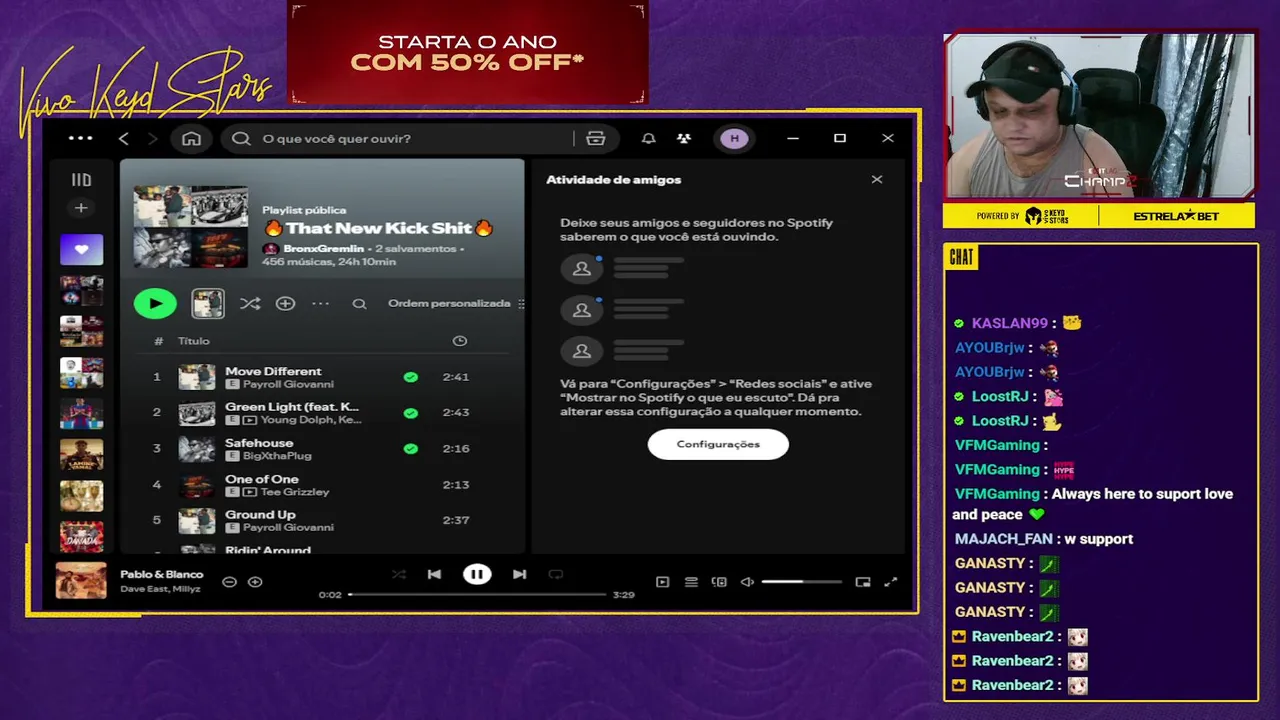Enable shuffle for the playlist
Viewport: 1280px width, 720px height.
click(x=250, y=303)
